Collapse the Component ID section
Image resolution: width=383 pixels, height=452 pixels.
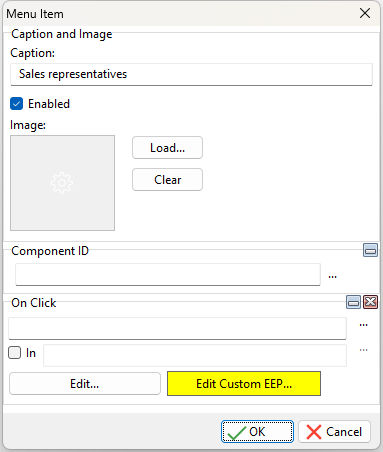click(370, 250)
